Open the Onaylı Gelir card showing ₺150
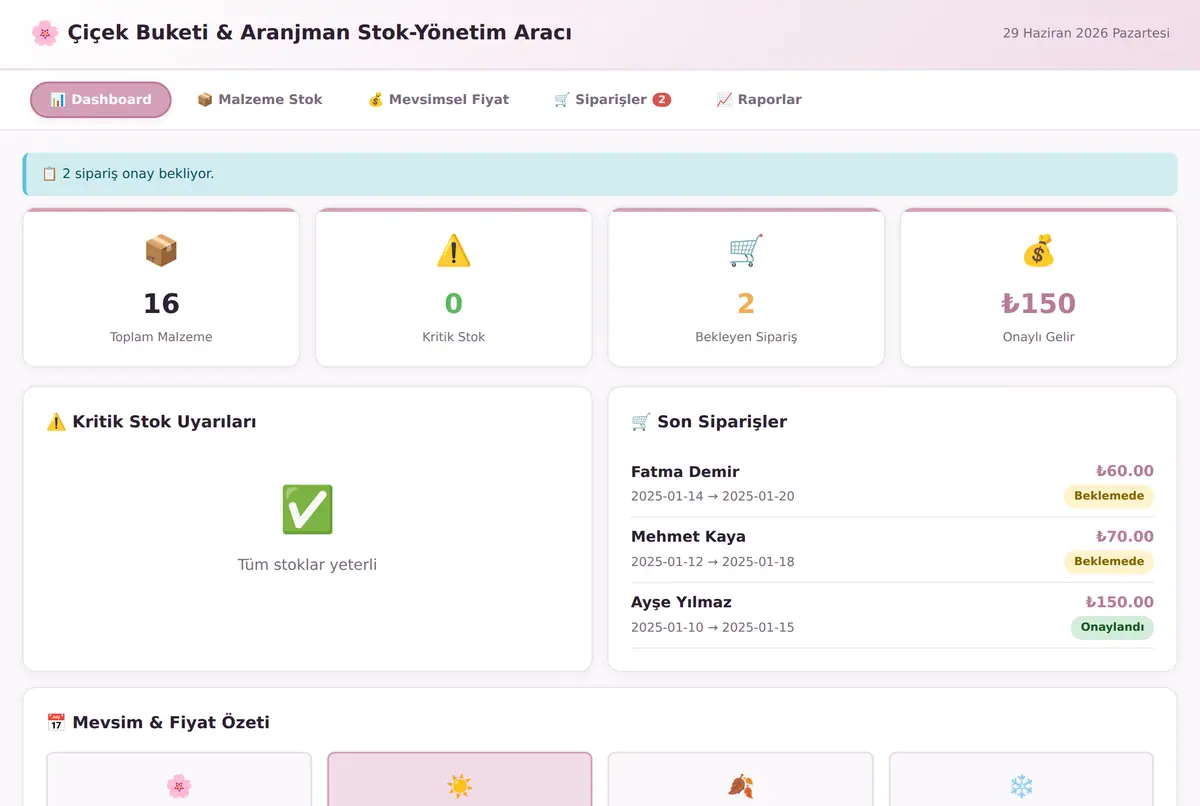The width and height of the screenshot is (1200, 806). coord(1039,288)
